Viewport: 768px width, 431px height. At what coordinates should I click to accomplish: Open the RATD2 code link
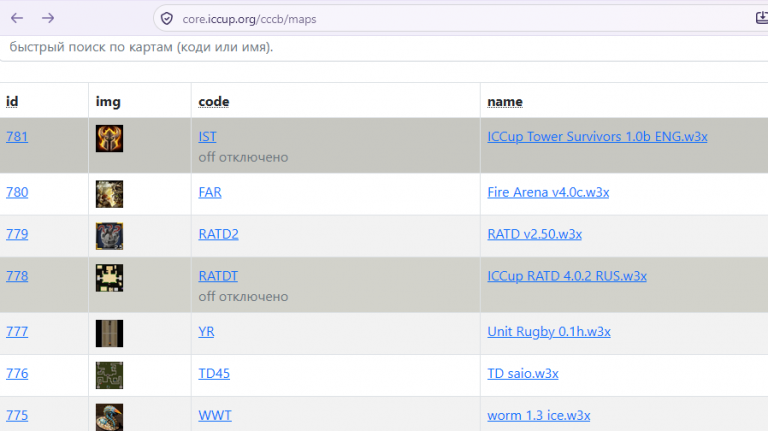pyautogui.click(x=218, y=234)
